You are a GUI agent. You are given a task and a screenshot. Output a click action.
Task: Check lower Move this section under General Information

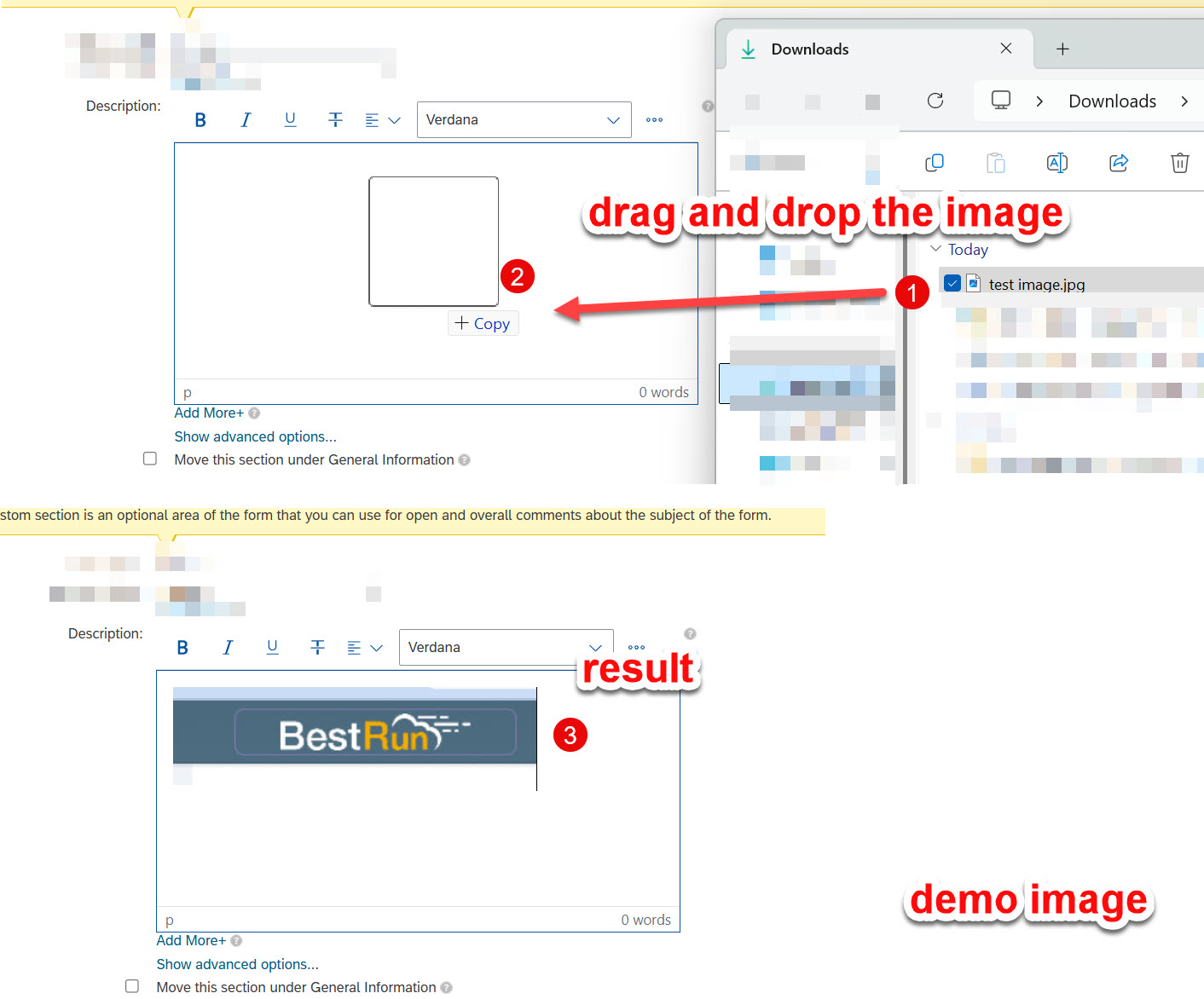click(132, 986)
